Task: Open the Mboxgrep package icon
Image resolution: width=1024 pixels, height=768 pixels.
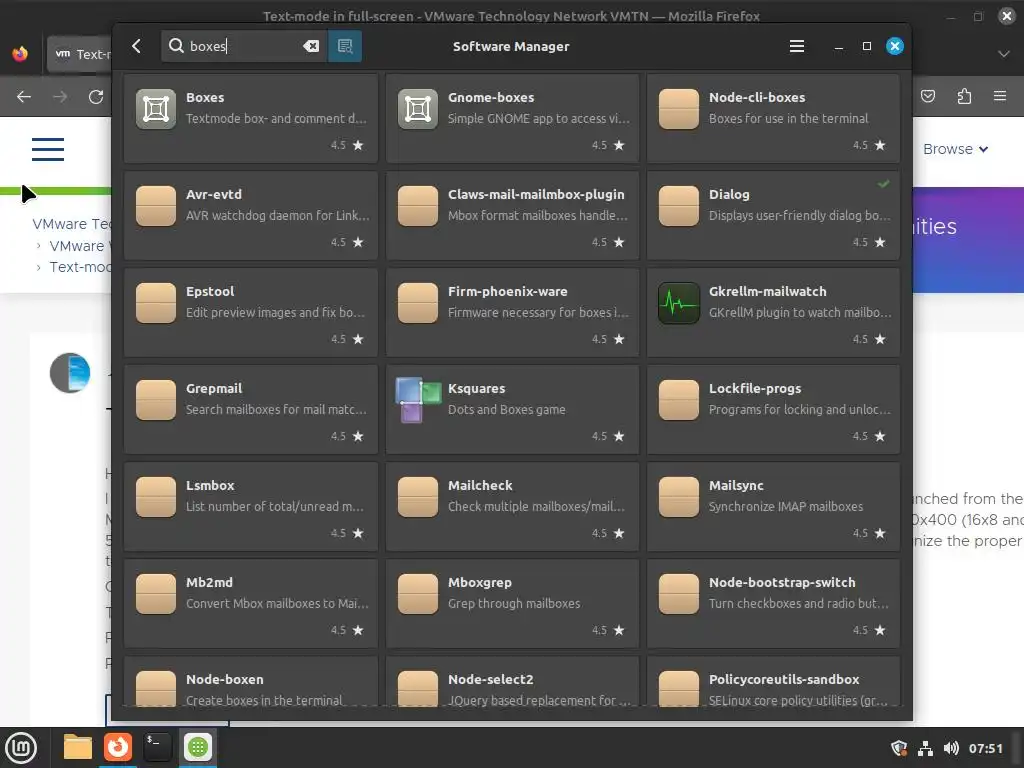Action: (418, 594)
